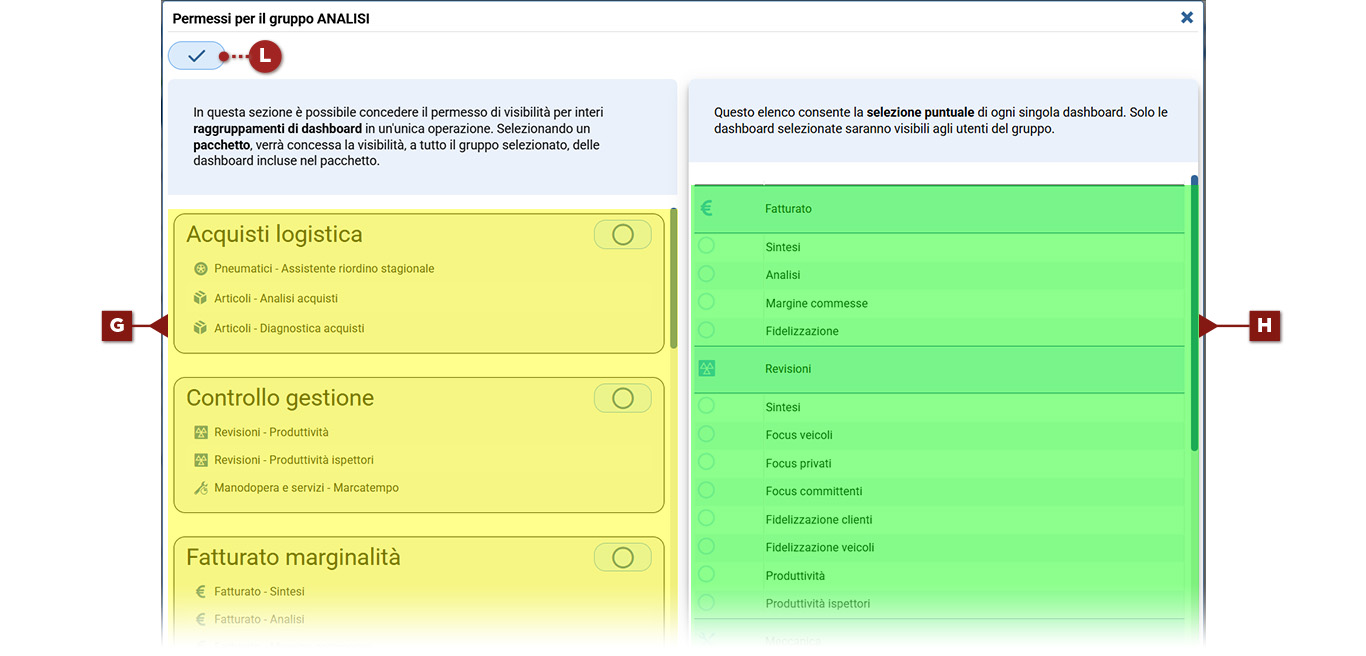
Task: Click the Manodopera e servizi - Marcatempo entry
Action: point(306,488)
